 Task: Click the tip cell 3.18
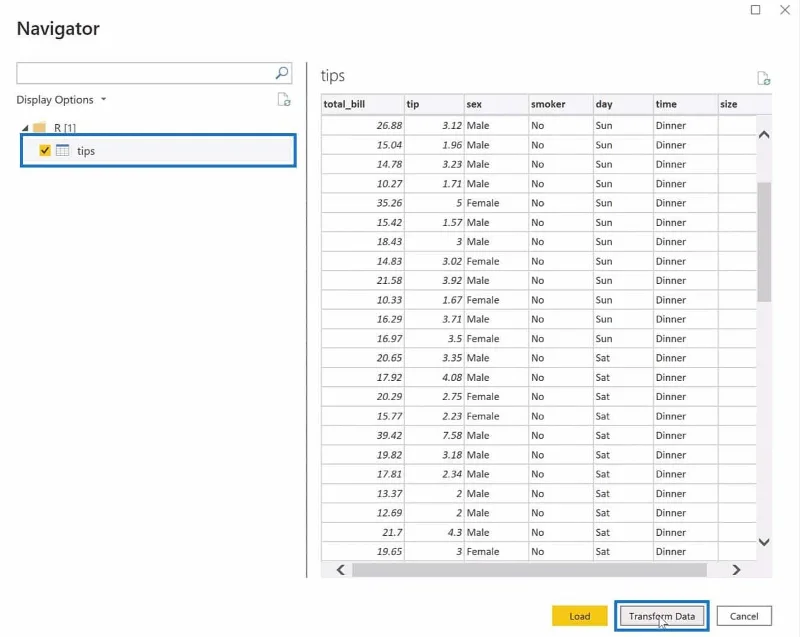coord(434,455)
